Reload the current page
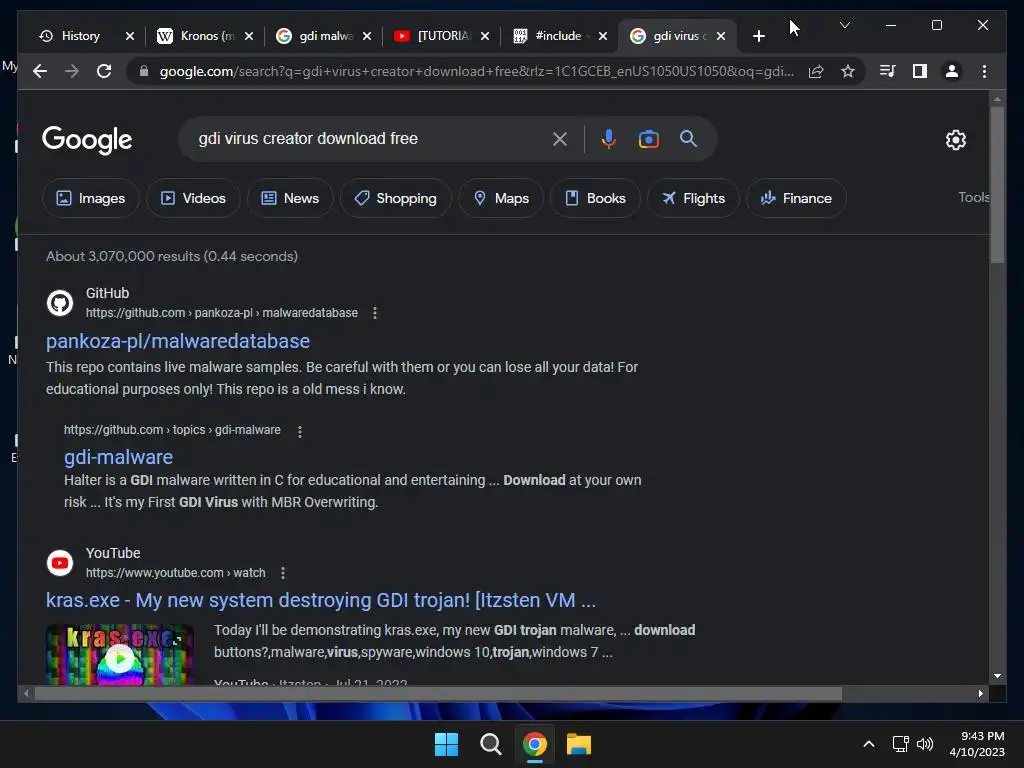Screen dimensions: 1024x768 click(x=104, y=71)
